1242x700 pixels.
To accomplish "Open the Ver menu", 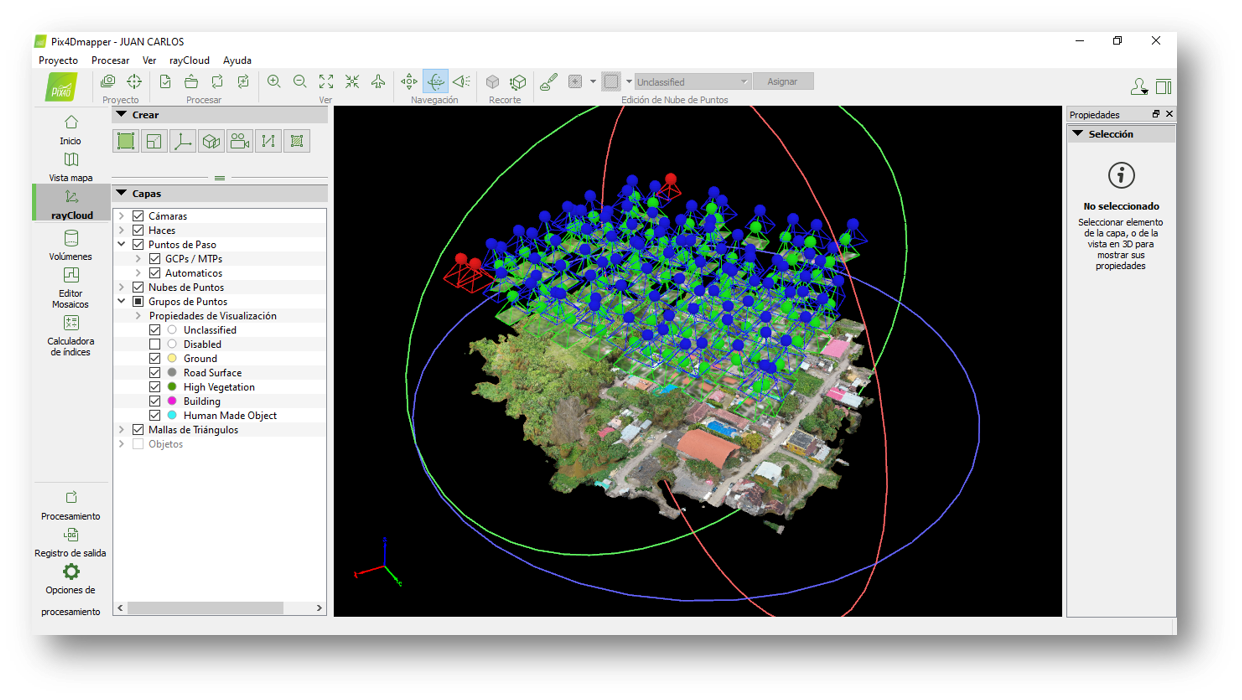I will click(x=149, y=60).
